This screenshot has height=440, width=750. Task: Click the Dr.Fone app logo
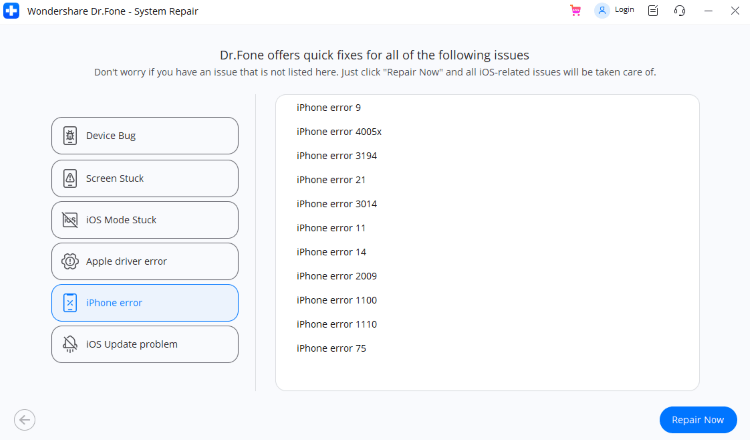[11, 11]
